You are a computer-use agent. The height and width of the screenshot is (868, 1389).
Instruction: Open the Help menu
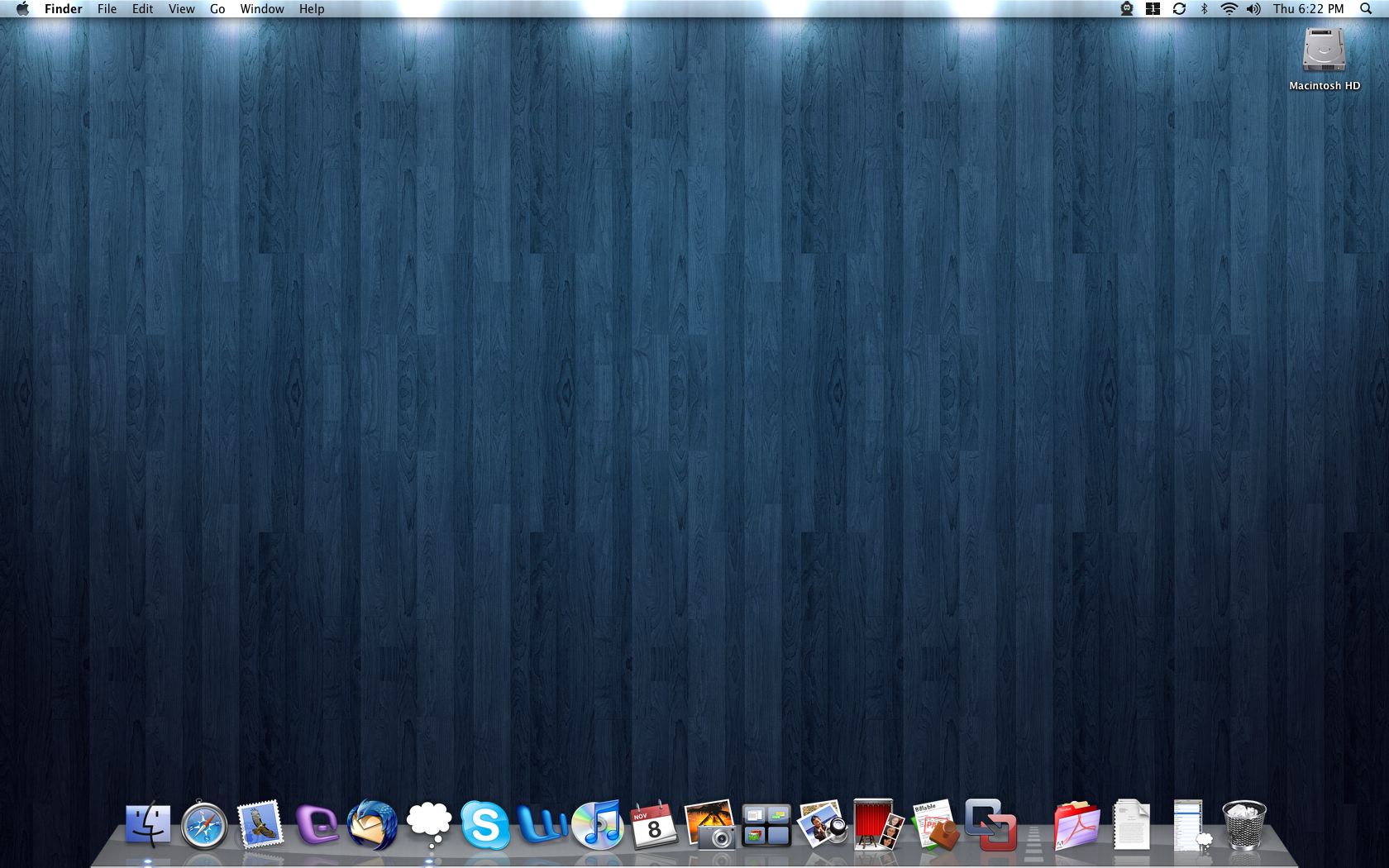[x=312, y=9]
